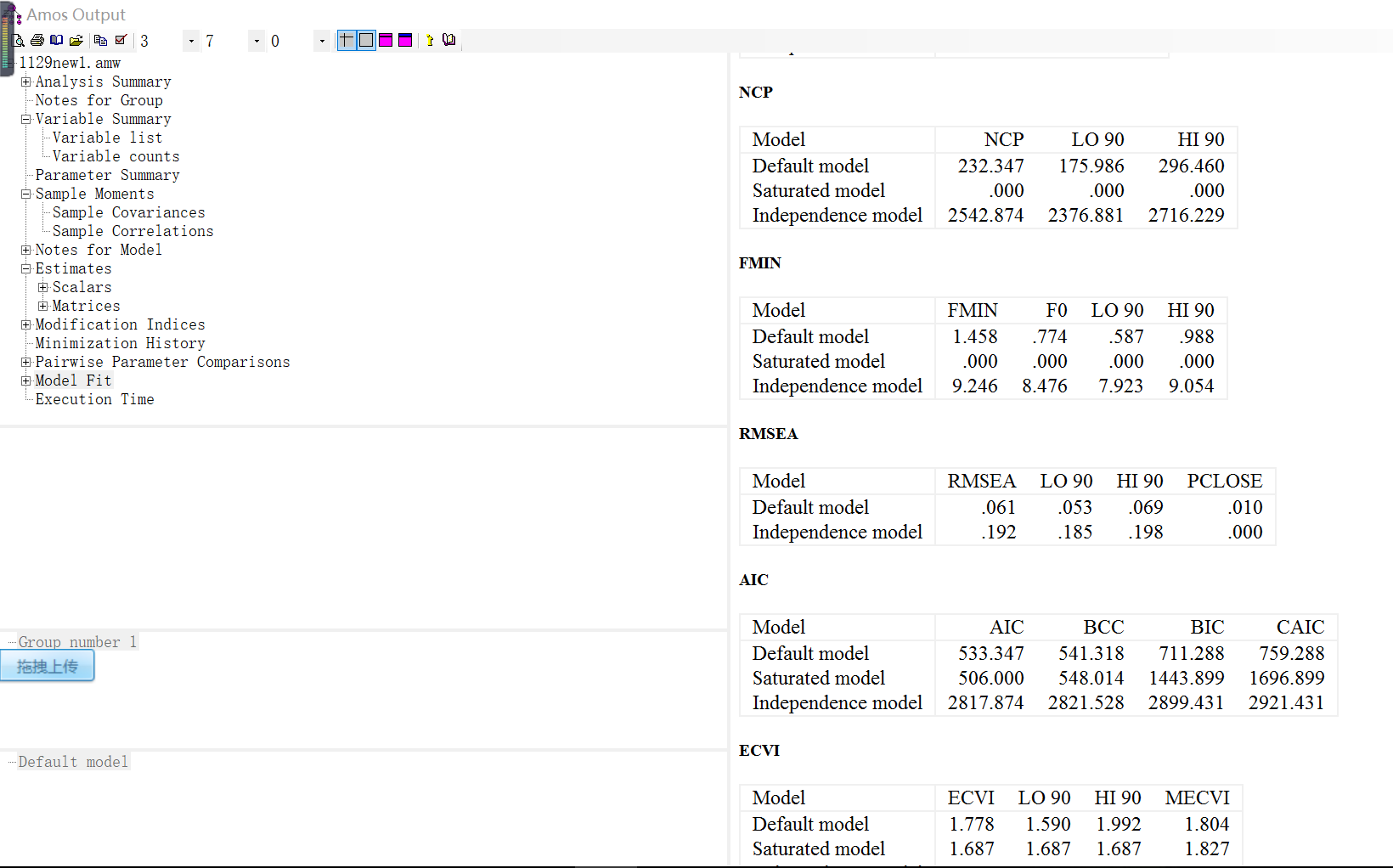1393x868 pixels.
Task: Click the purple book icon at toolbar end
Action: point(449,40)
